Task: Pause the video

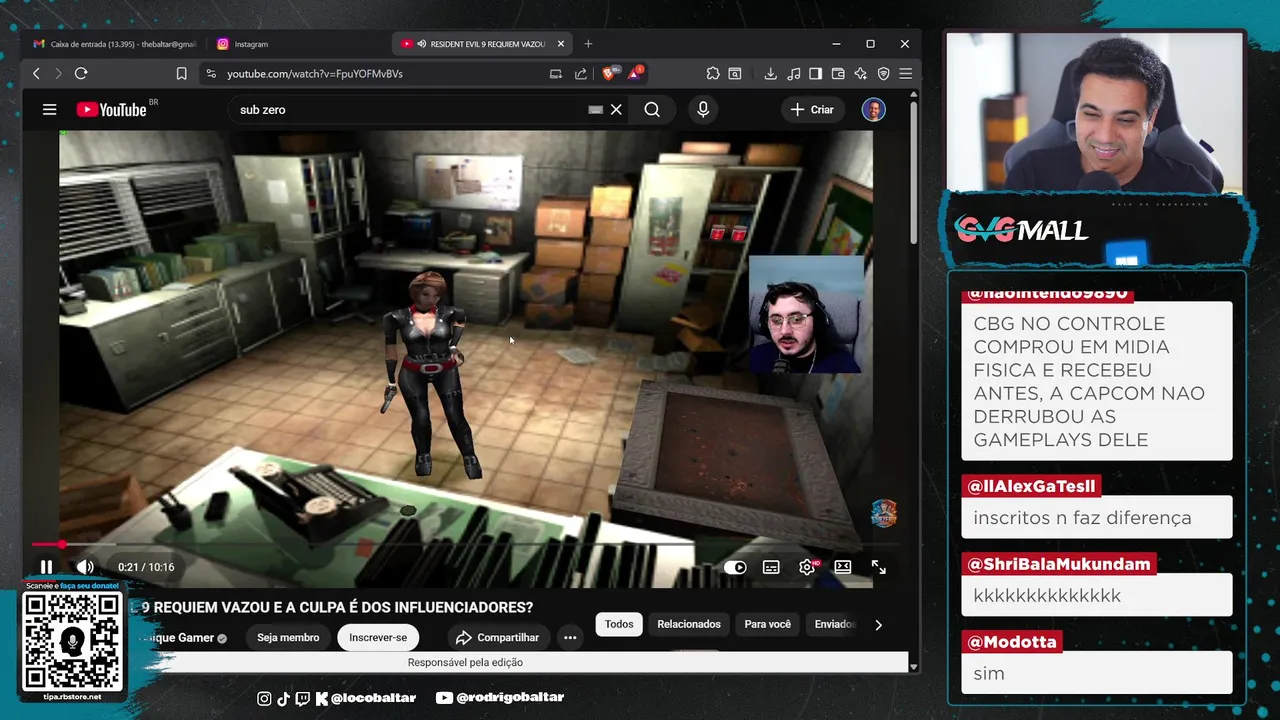Action: click(46, 567)
